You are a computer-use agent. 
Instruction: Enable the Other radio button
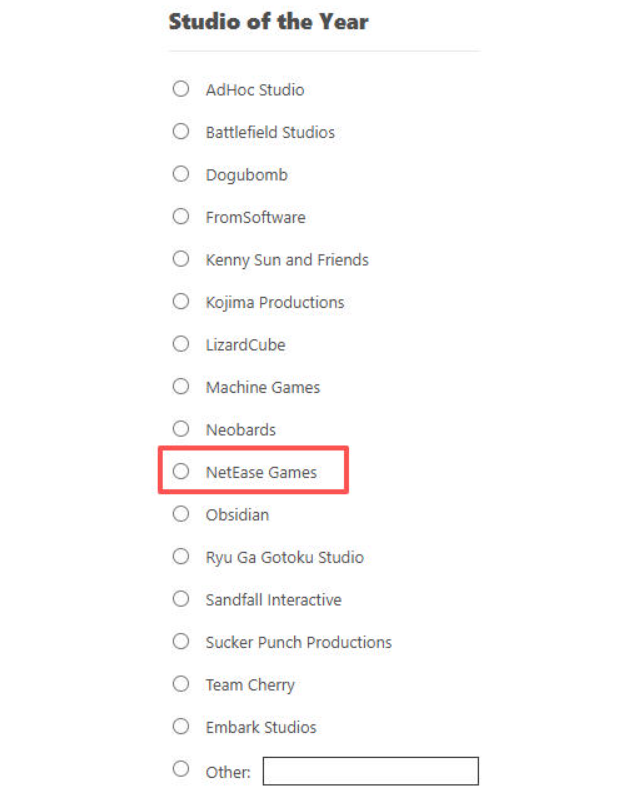pyautogui.click(x=181, y=769)
